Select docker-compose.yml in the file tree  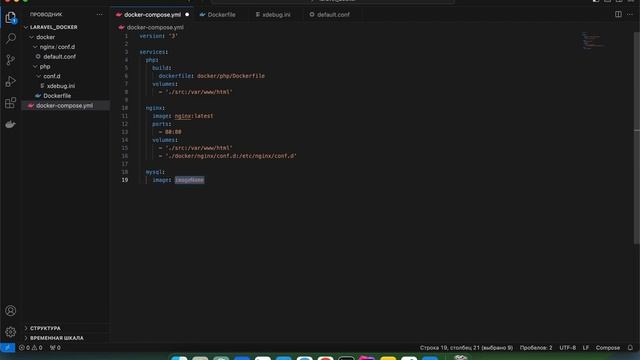click(x=65, y=106)
